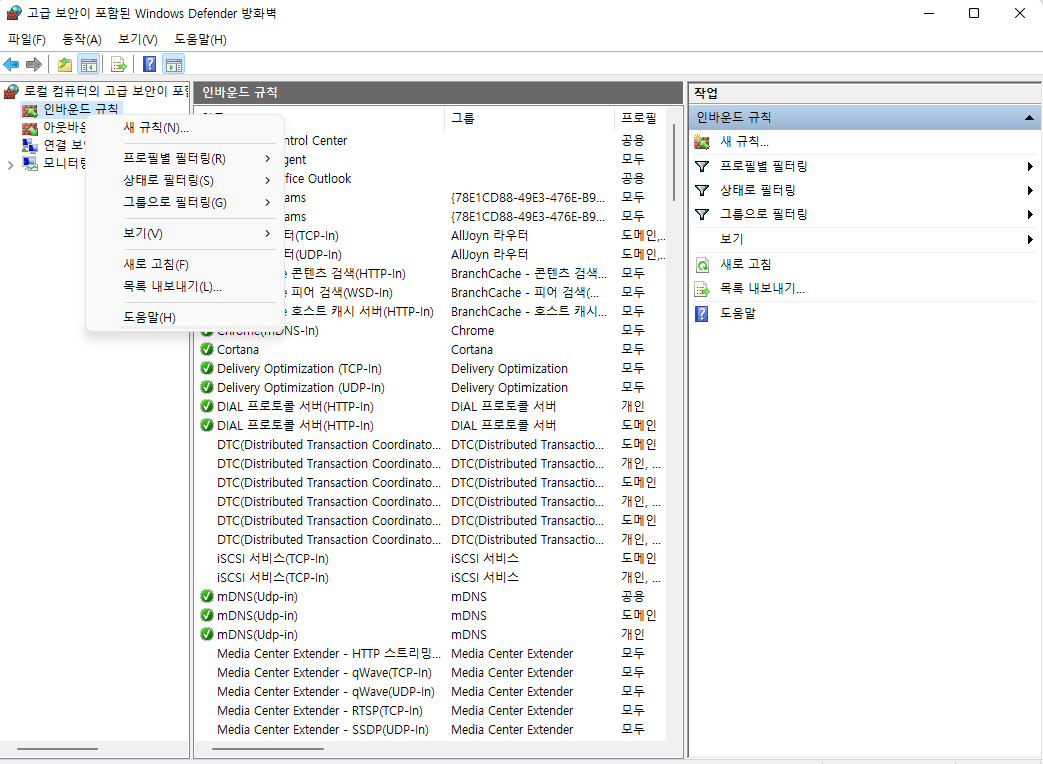Screen dimensions: 1043x764
Task: Click 상태로 필터링 funnel icon in actions pane
Action: point(702,190)
